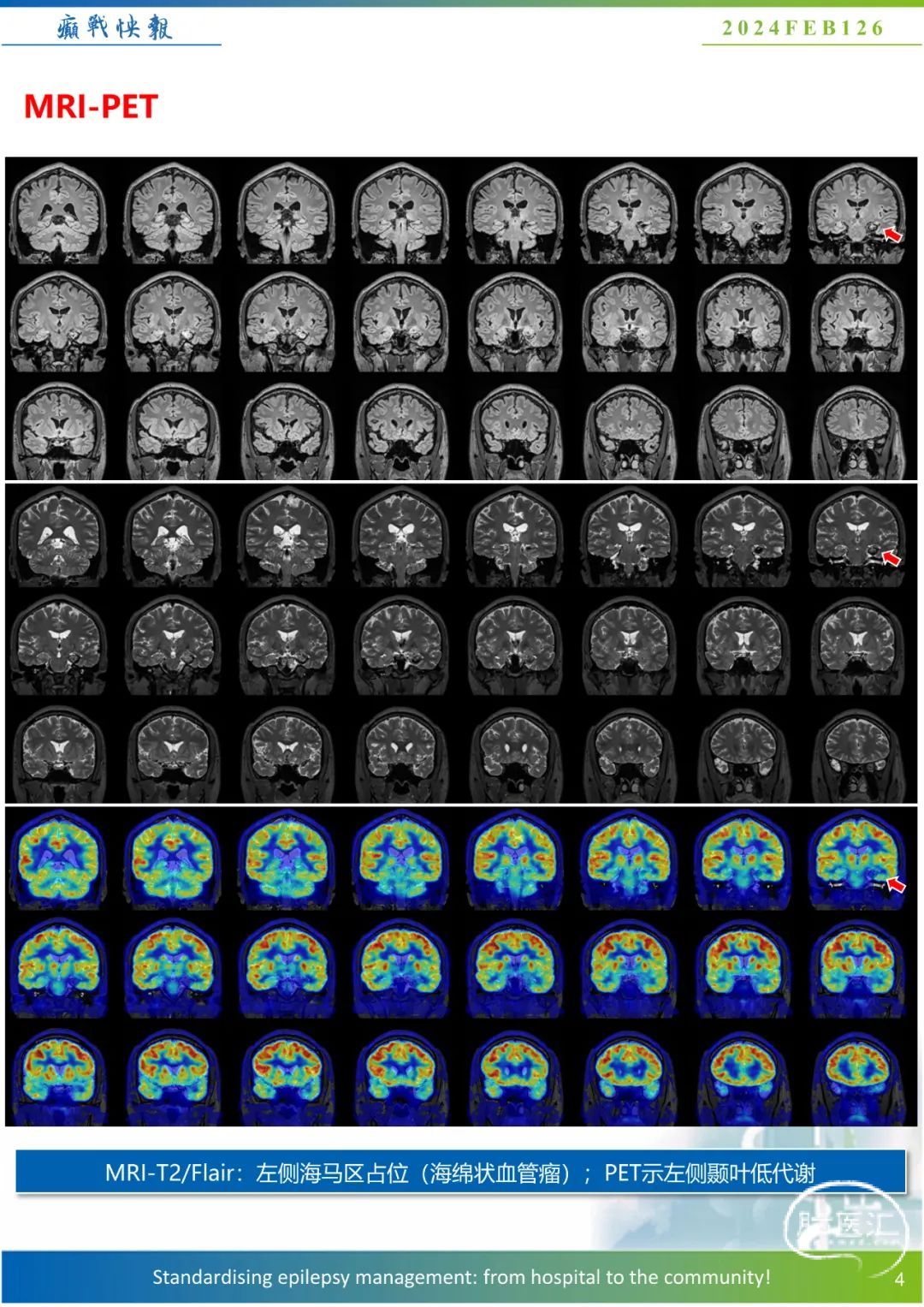The image size is (924, 1307).
Task: Click the 脑医汇 watermark logo
Action: 844,1225
